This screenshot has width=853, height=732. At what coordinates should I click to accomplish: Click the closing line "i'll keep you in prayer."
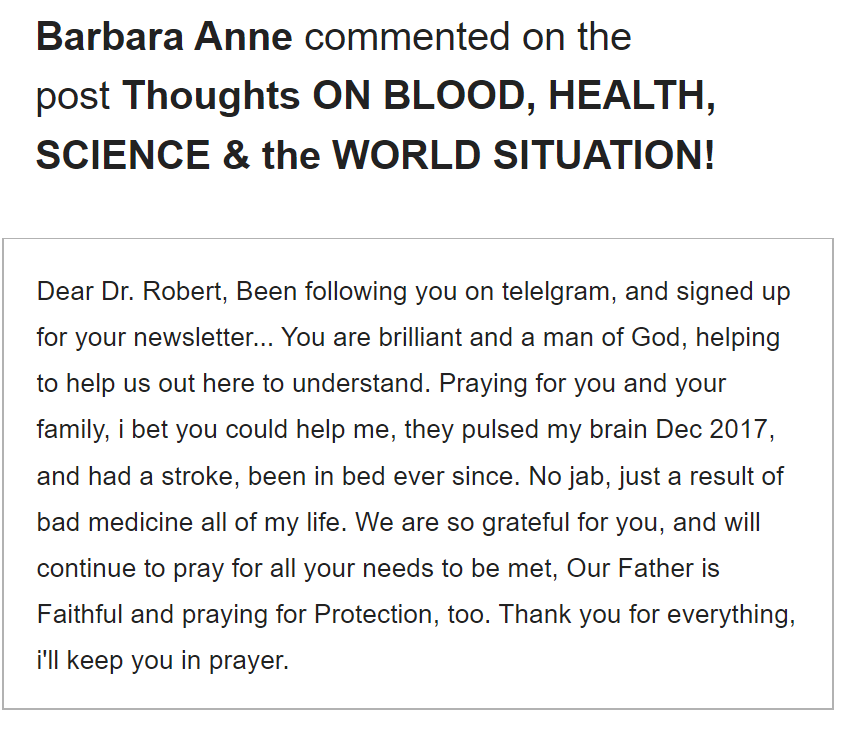(x=163, y=661)
